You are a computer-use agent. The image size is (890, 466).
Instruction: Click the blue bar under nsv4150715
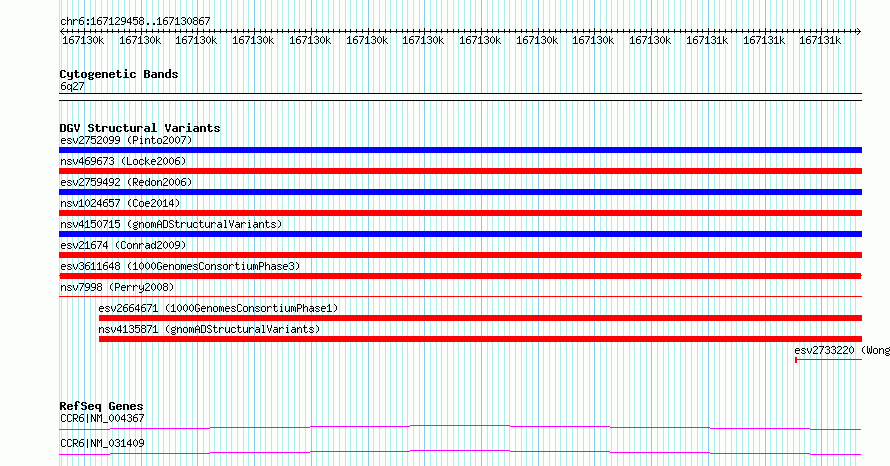460,234
